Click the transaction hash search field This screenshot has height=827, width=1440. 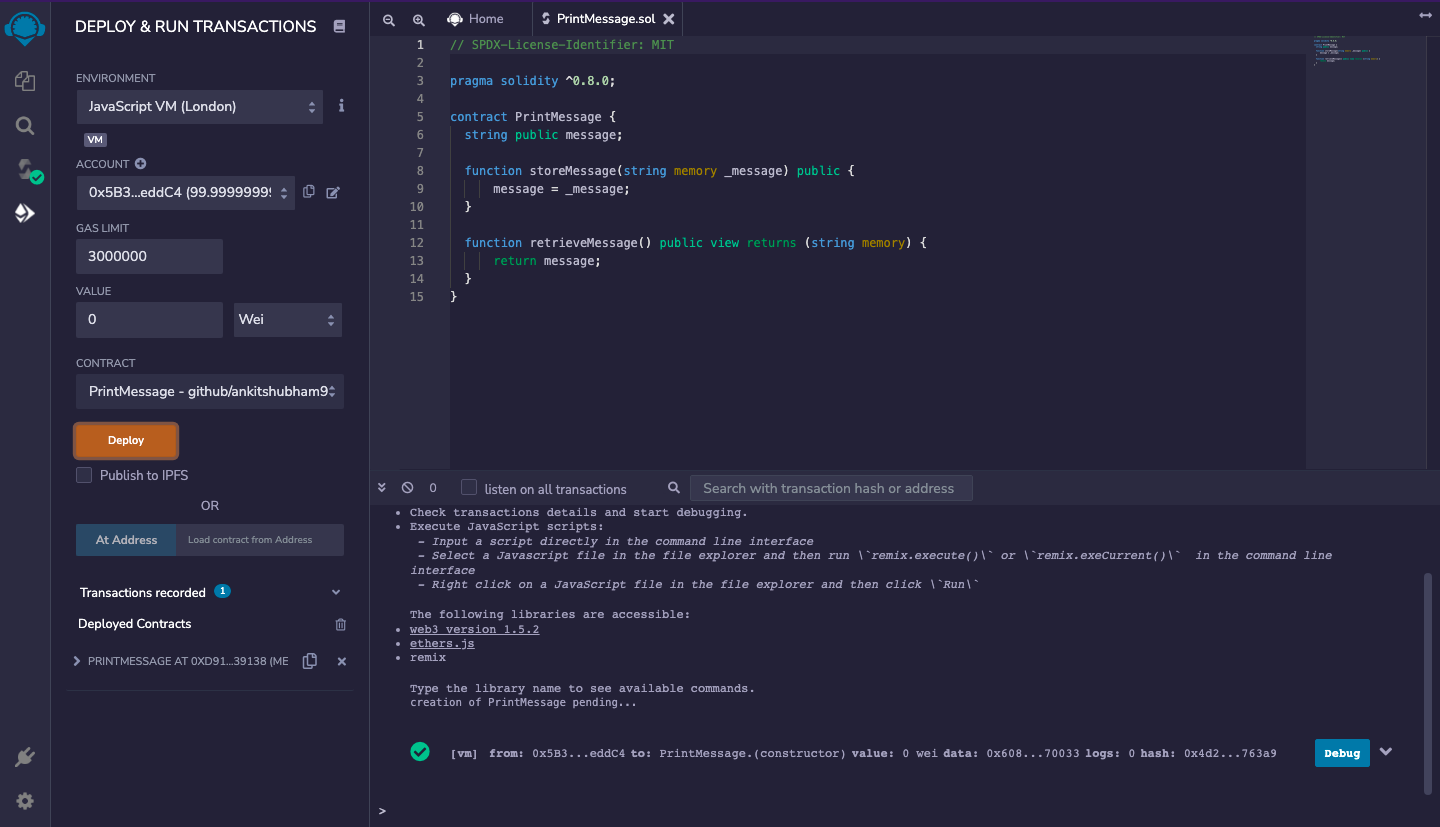(831, 488)
